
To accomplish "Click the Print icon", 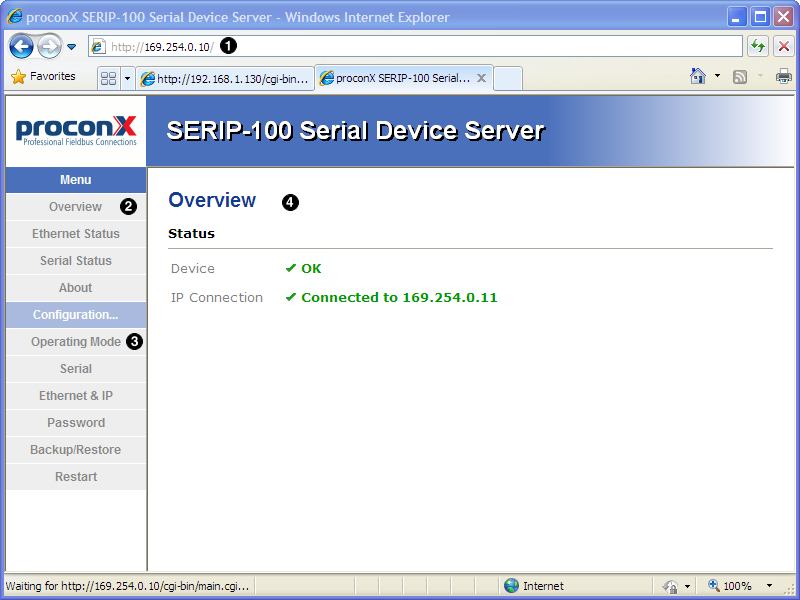I will 784,77.
